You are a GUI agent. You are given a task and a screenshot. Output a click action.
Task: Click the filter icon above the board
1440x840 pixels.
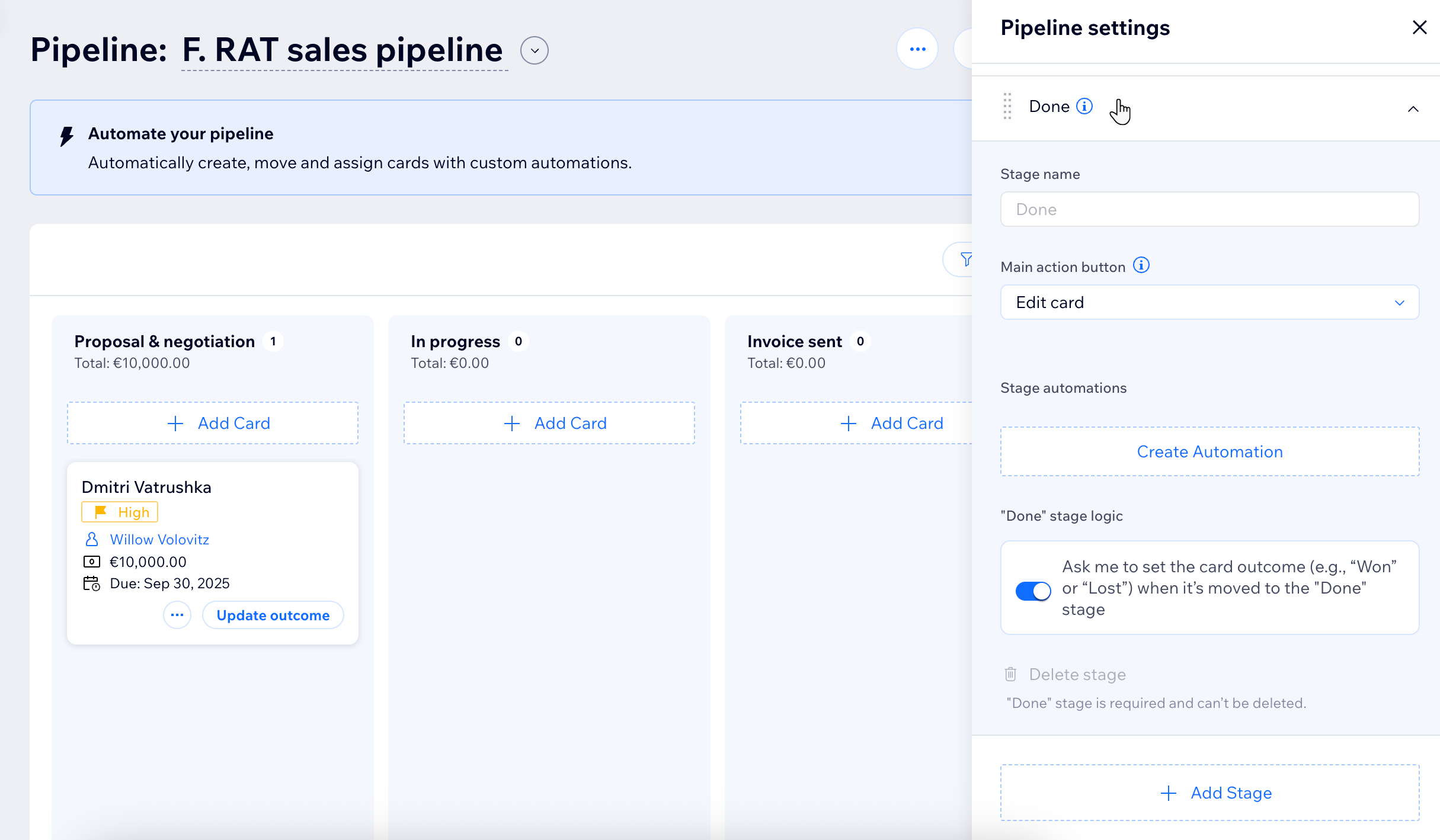point(967,259)
